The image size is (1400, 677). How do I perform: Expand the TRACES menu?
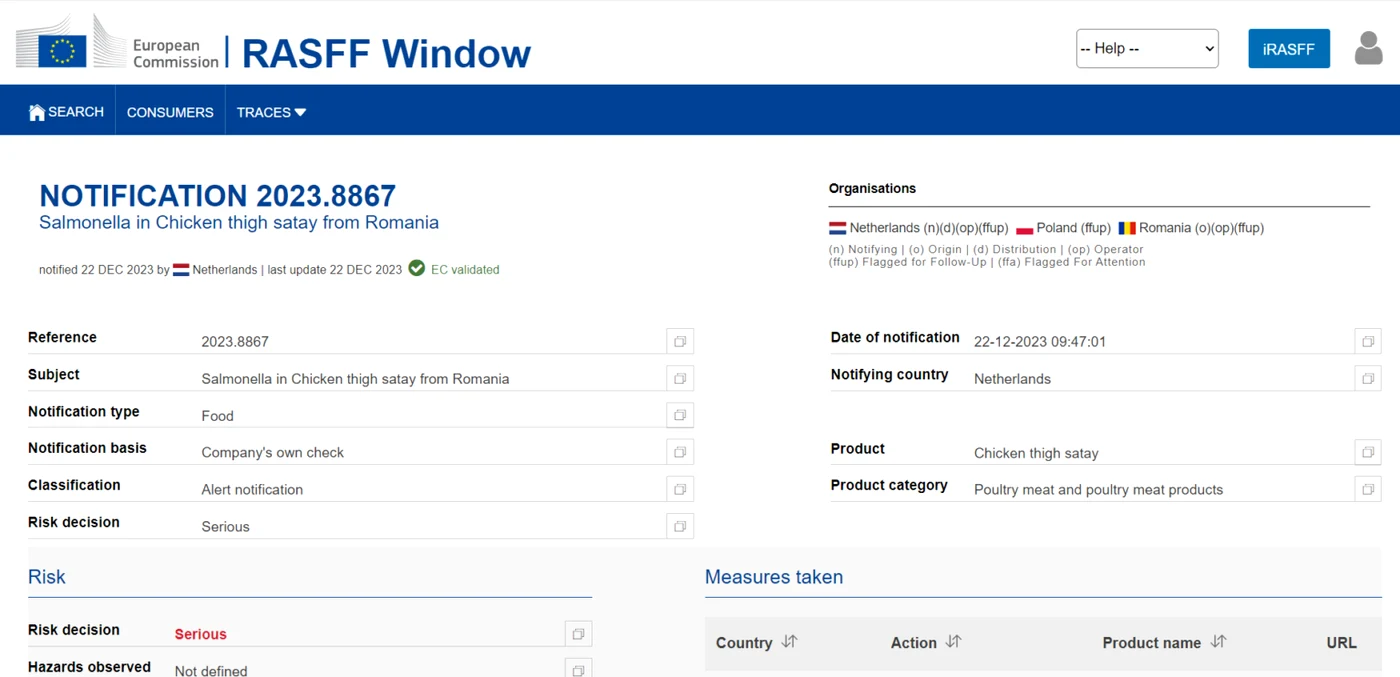click(x=271, y=112)
